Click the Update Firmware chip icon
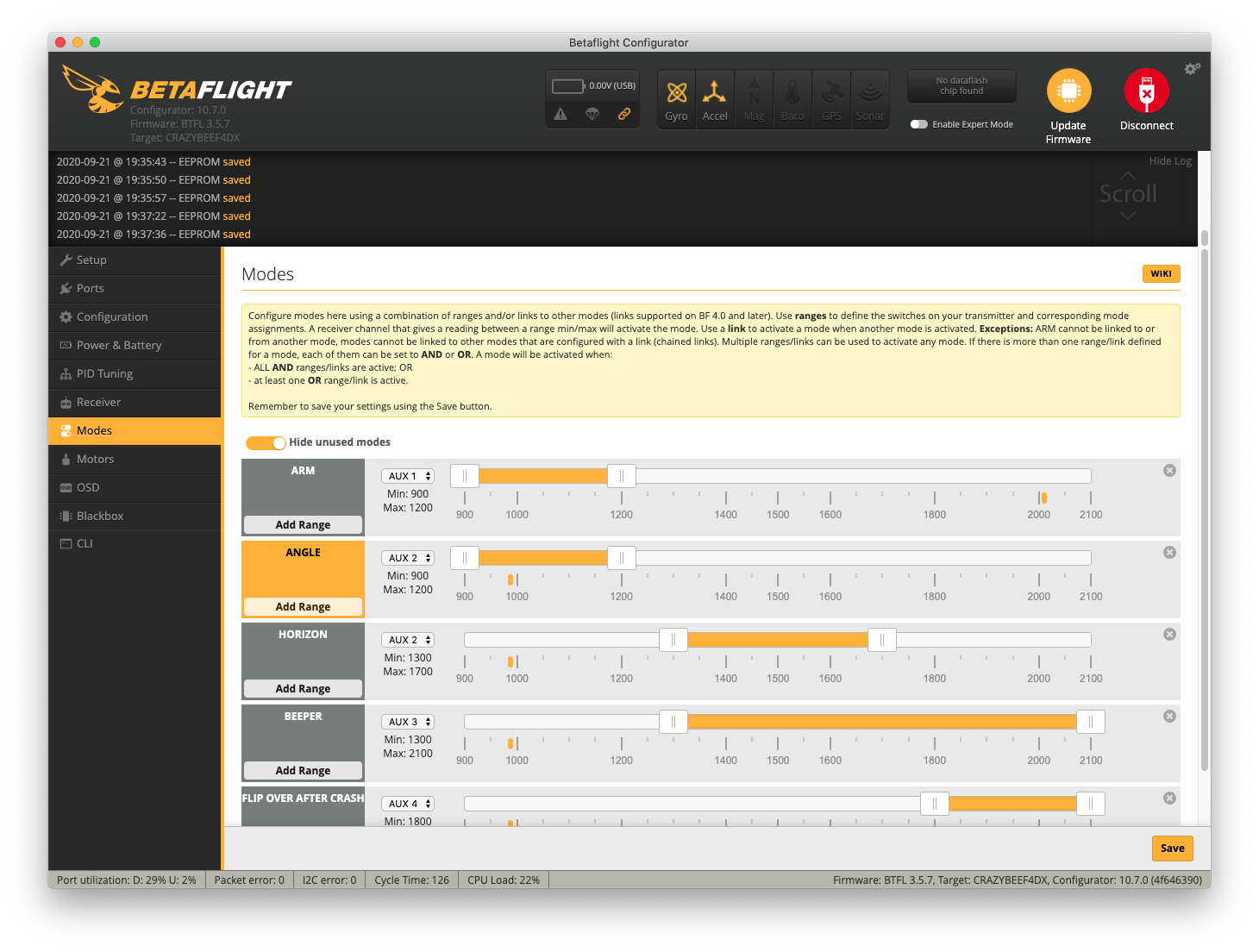 pyautogui.click(x=1068, y=91)
